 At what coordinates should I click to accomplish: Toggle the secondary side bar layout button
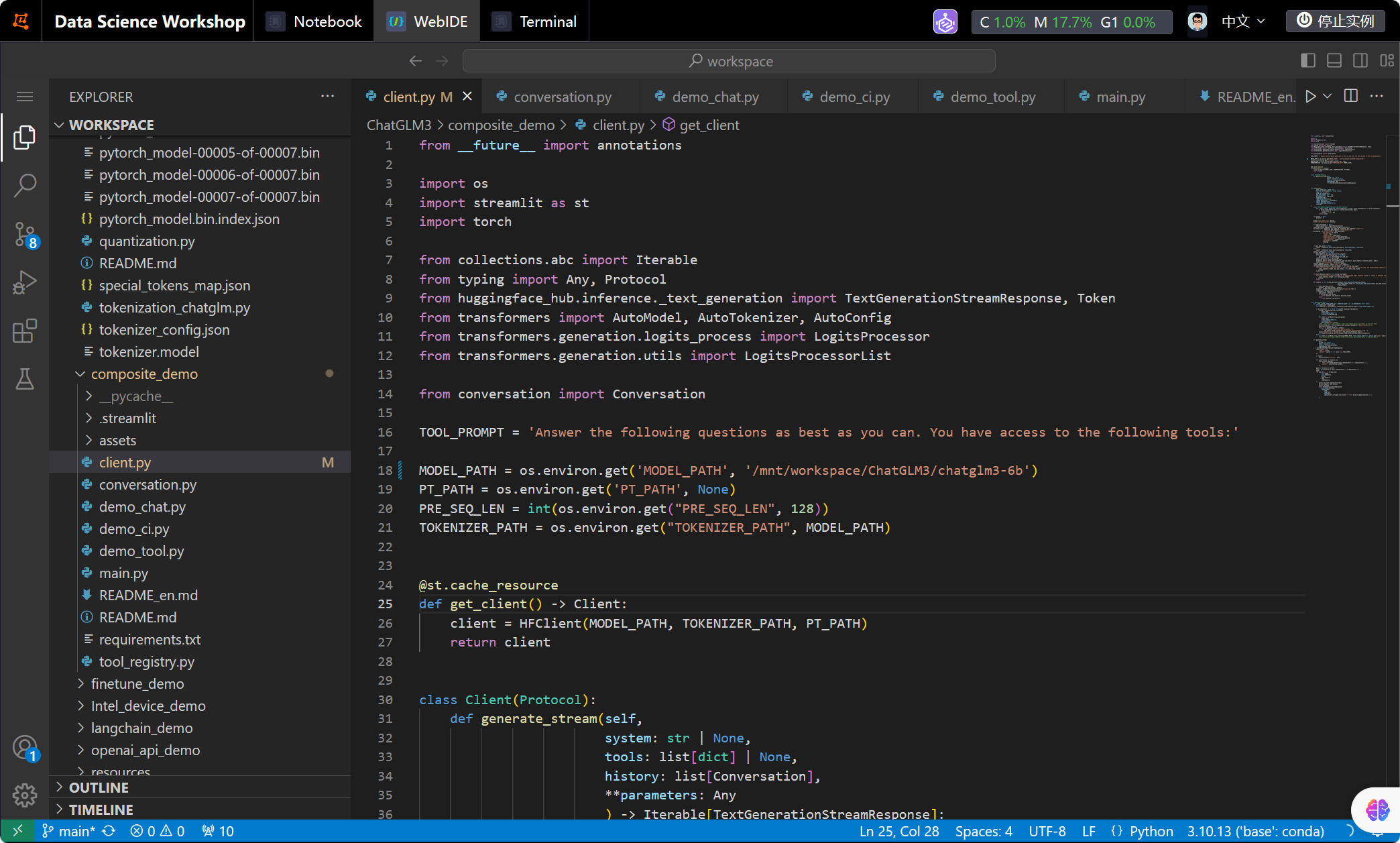1360,60
